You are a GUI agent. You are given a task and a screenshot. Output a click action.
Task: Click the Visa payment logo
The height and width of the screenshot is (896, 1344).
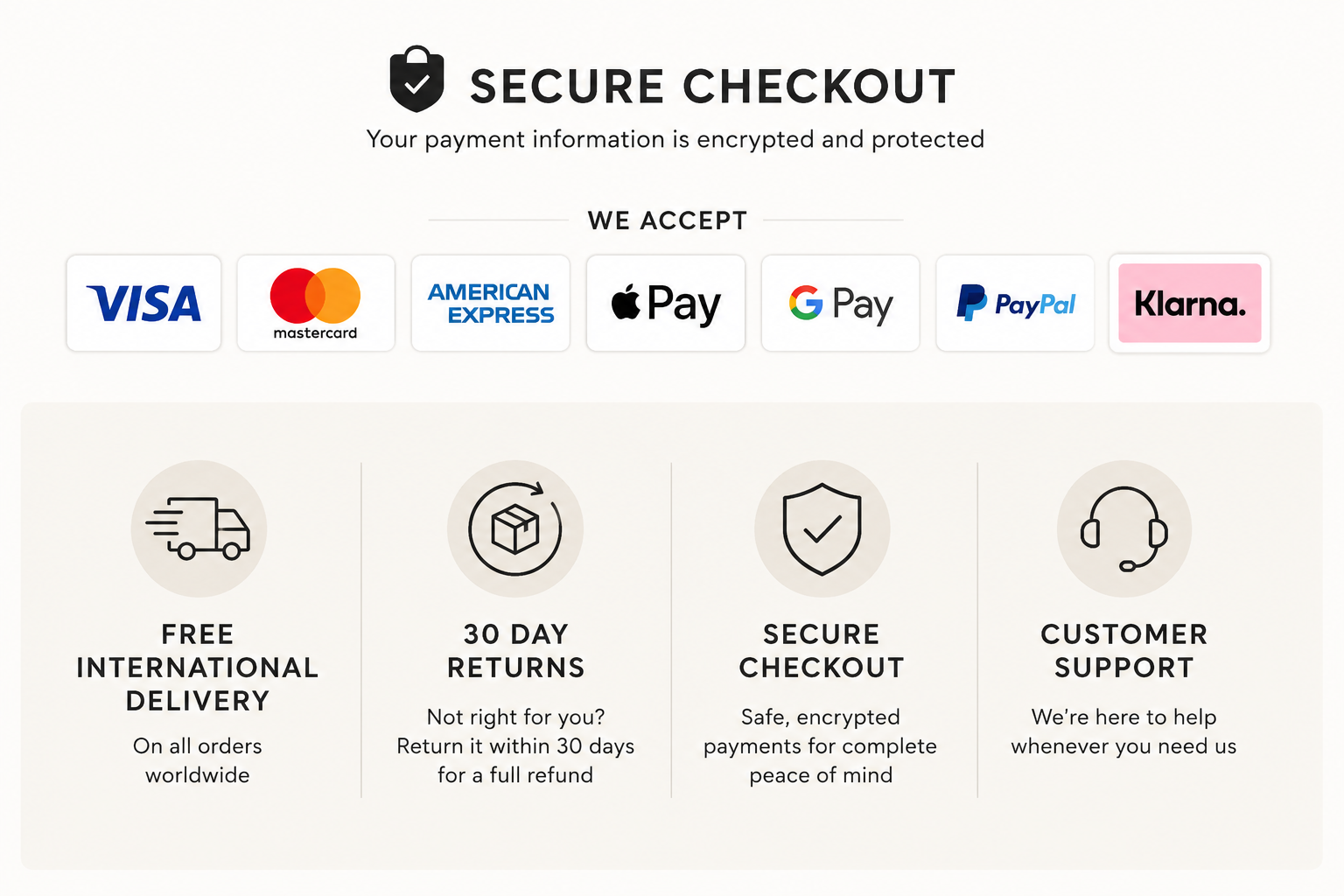tap(143, 303)
